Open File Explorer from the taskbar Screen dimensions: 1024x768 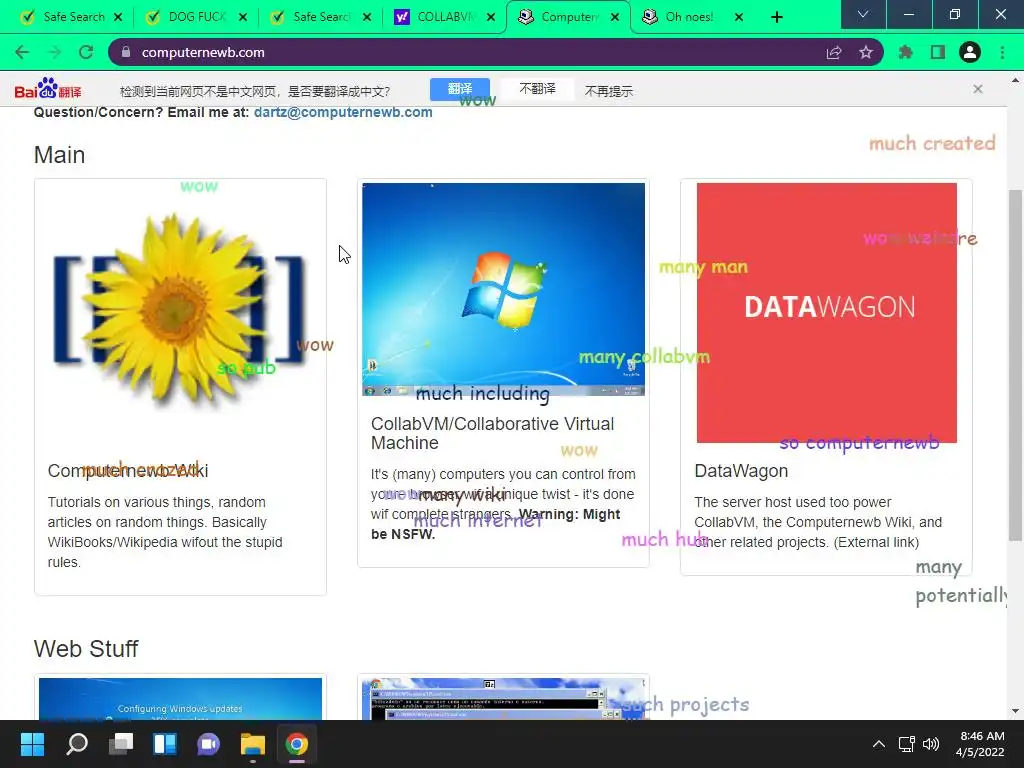click(x=253, y=744)
